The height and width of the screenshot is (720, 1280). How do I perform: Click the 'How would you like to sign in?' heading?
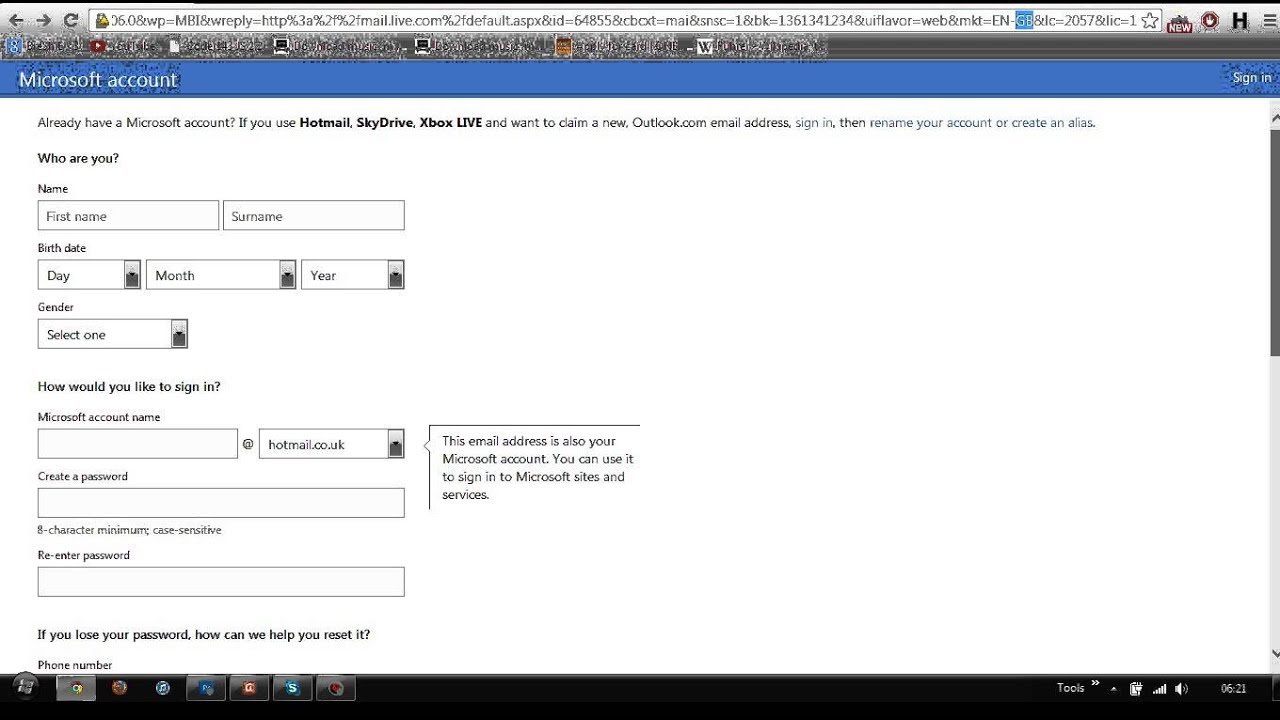coord(129,387)
